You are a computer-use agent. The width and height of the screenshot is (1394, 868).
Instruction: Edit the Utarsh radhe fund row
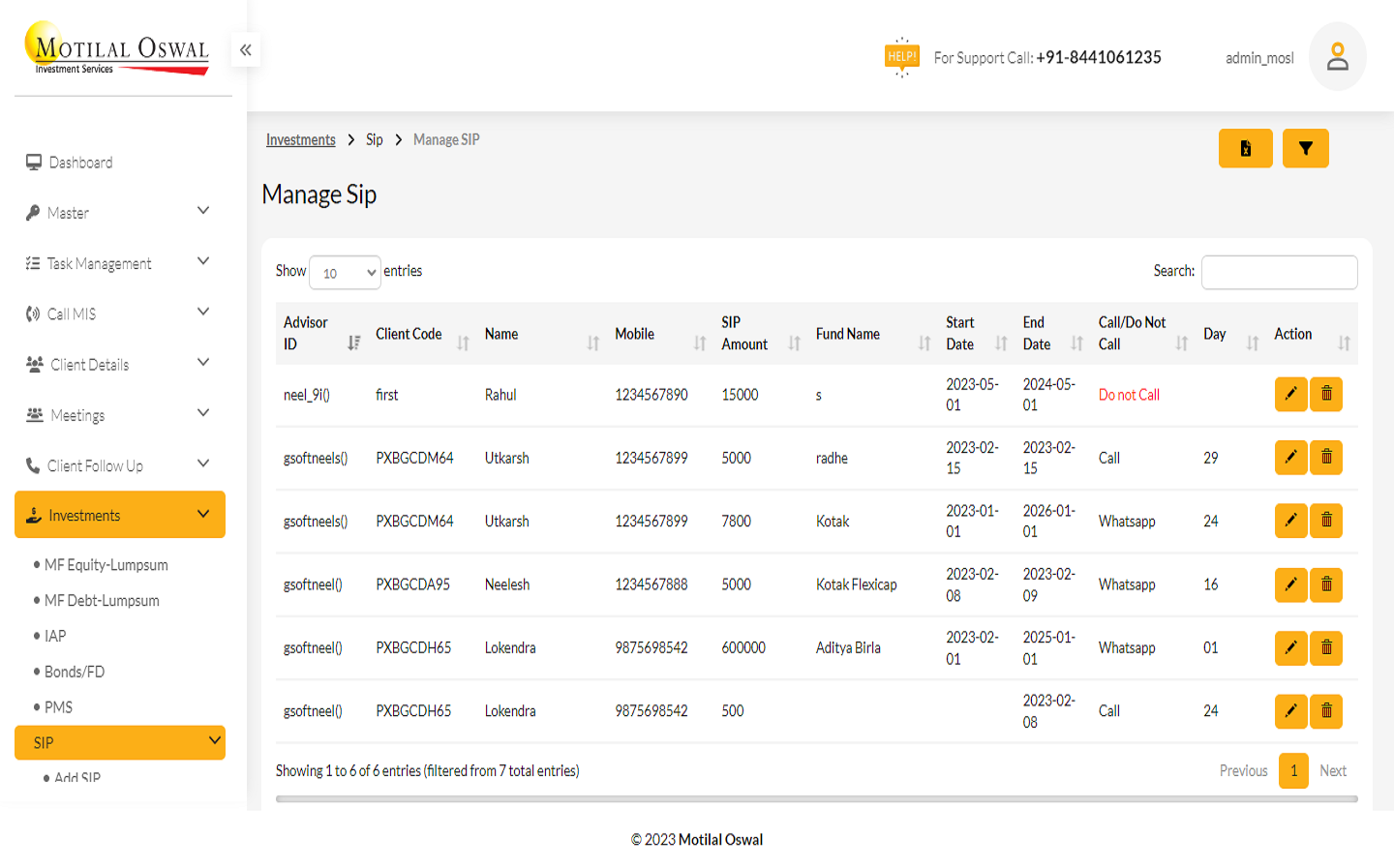pyautogui.click(x=1290, y=457)
